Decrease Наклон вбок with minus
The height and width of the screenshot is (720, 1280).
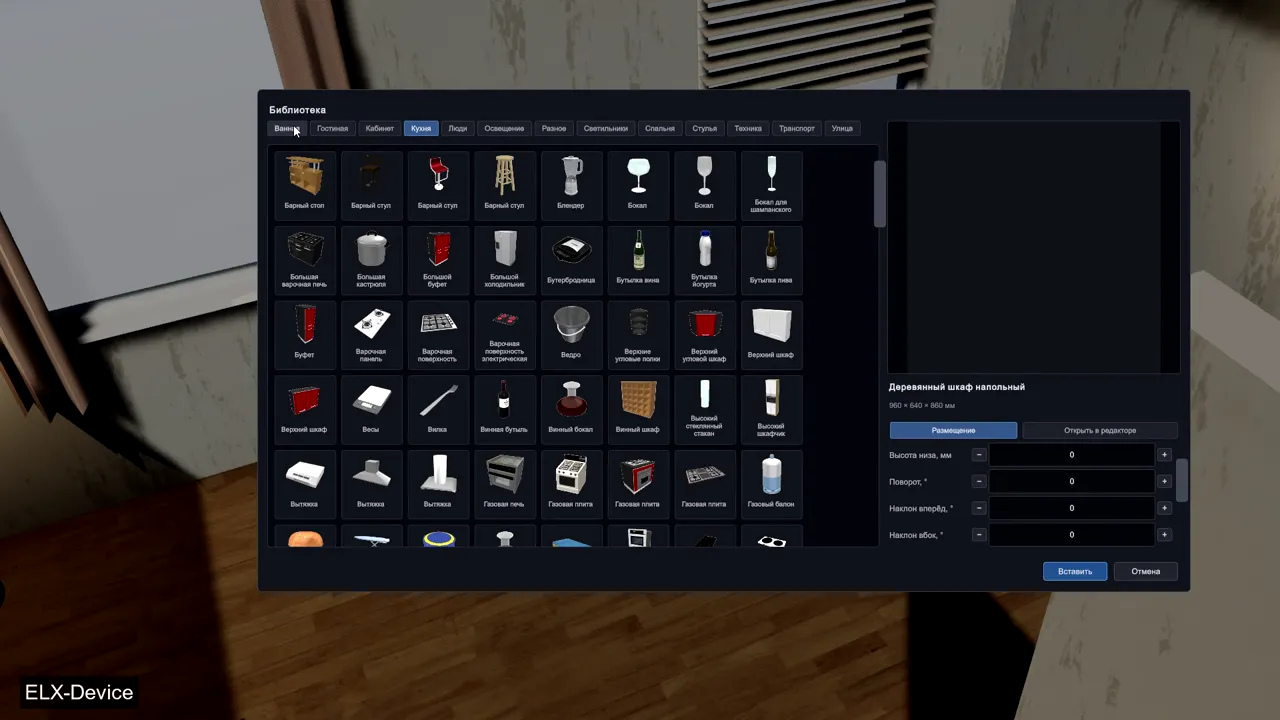point(979,535)
